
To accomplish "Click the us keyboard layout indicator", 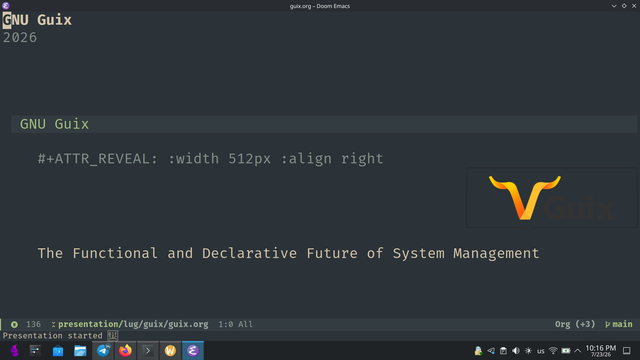I will tap(540, 351).
